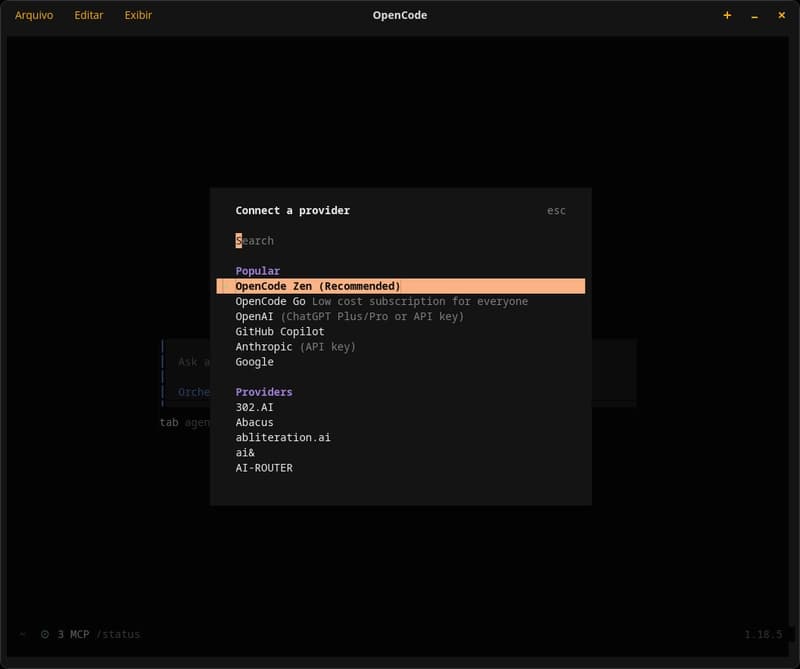
Task: Select abliteration.ai provider
Action: coord(401,438)
